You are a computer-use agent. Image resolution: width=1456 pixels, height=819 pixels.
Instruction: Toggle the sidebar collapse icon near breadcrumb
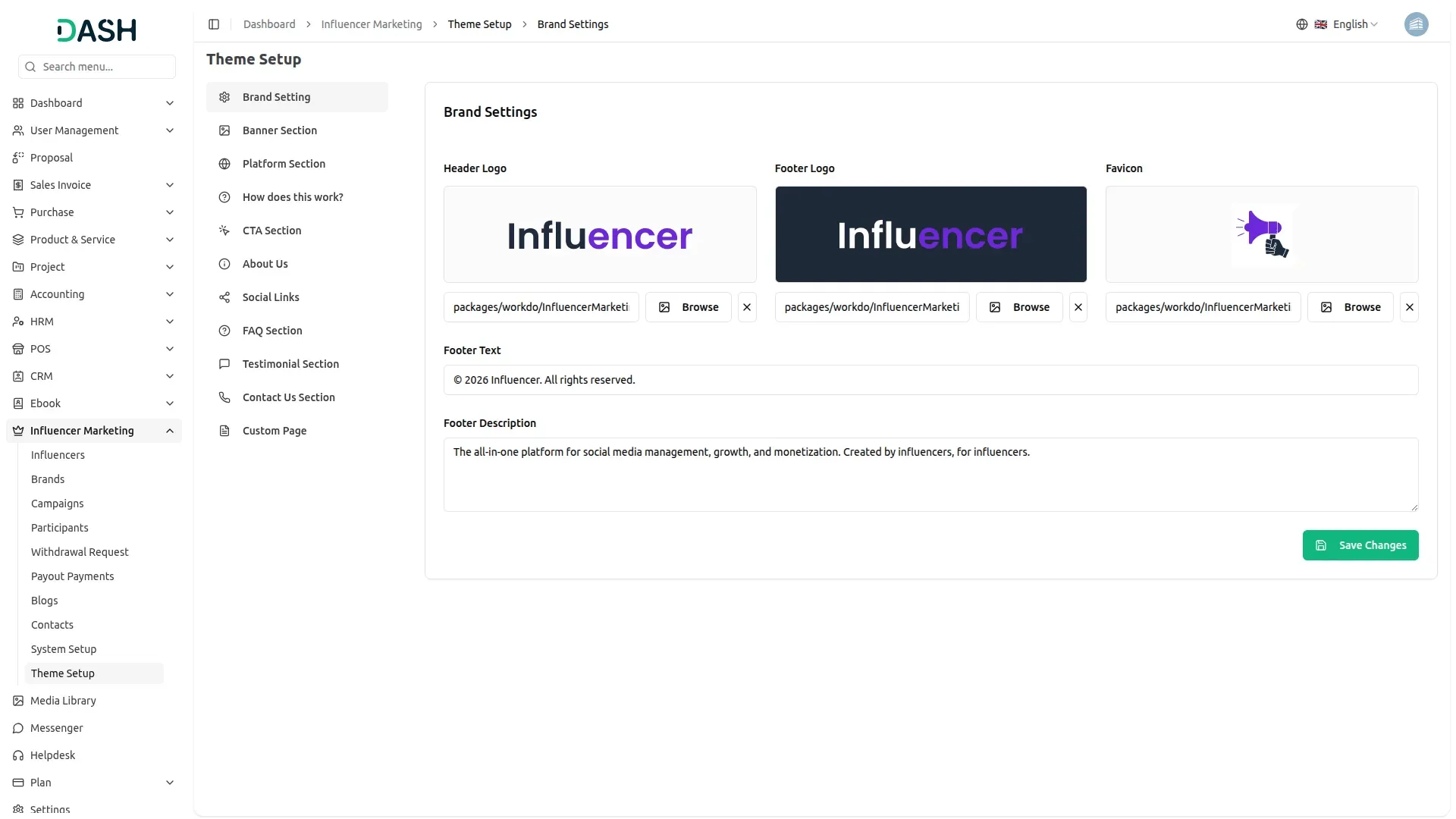pyautogui.click(x=214, y=24)
